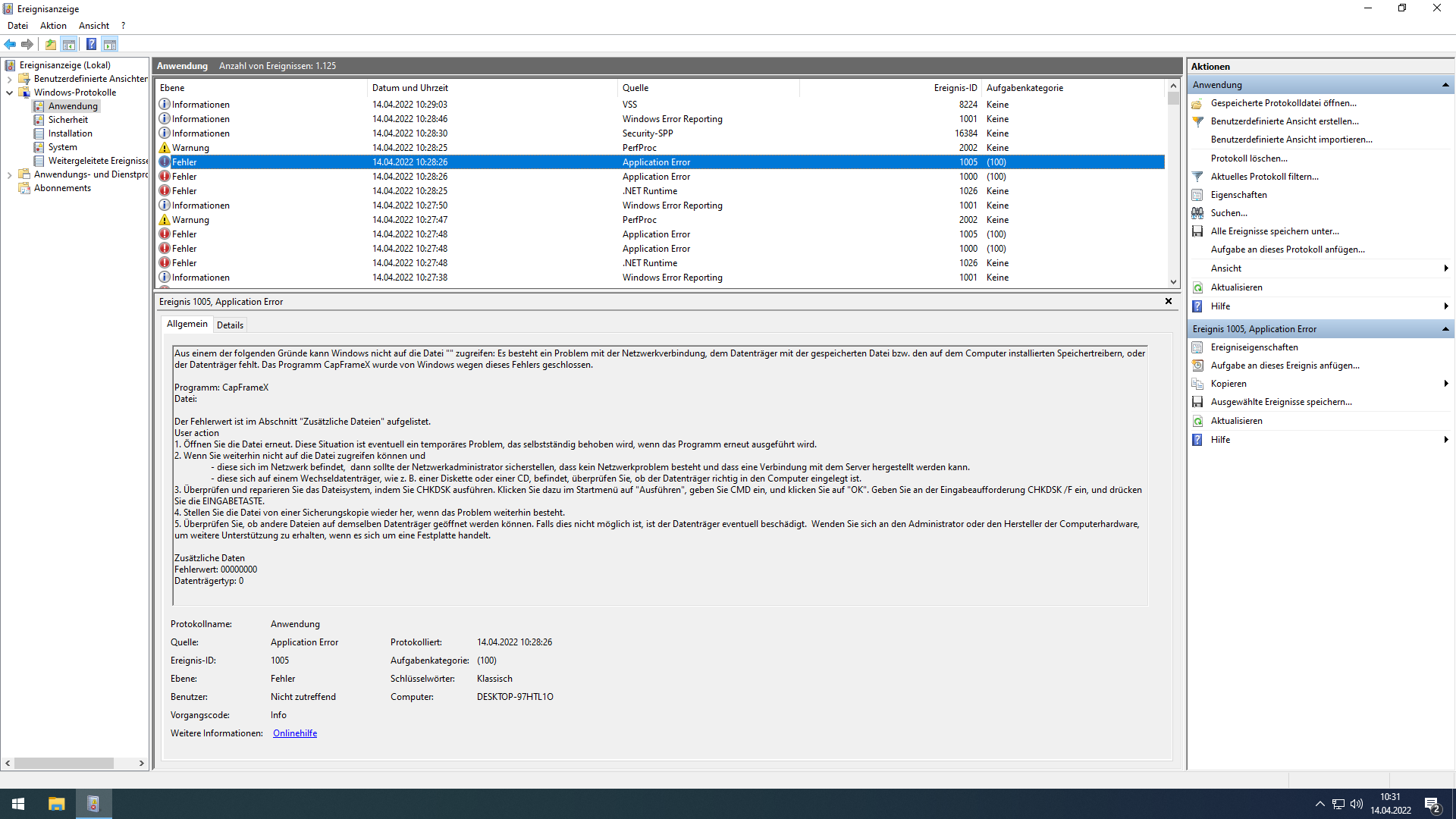Sort by Ereignis-ID column header
Screen dimensions: 1456x819
[890, 88]
